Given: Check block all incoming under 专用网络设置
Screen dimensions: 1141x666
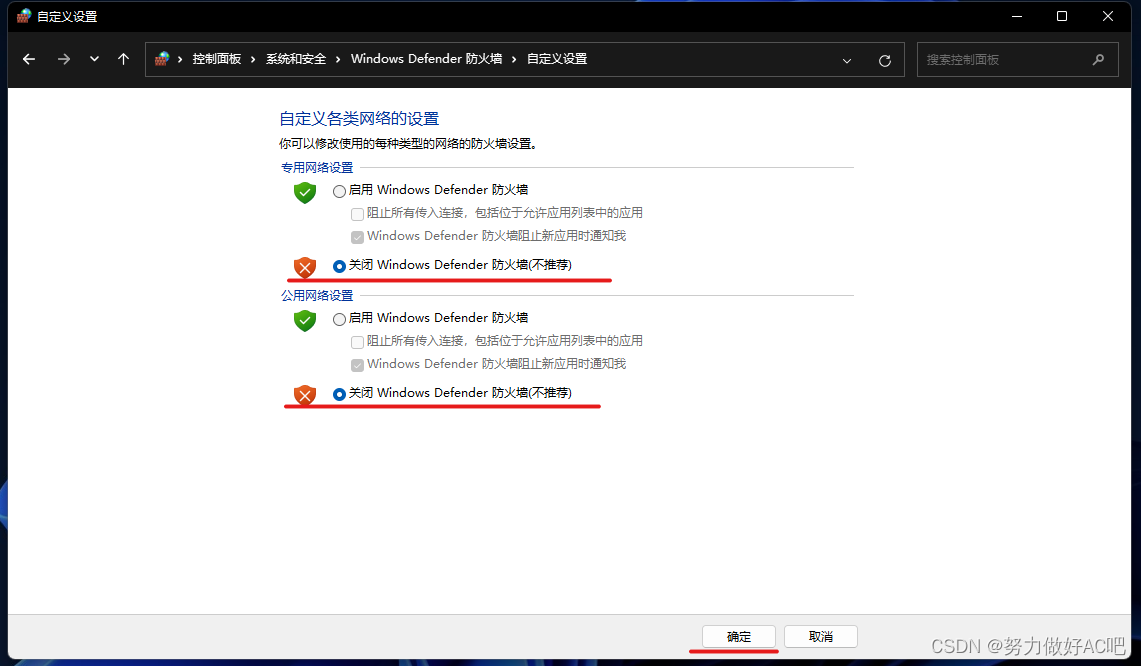Looking at the screenshot, I should 357,214.
